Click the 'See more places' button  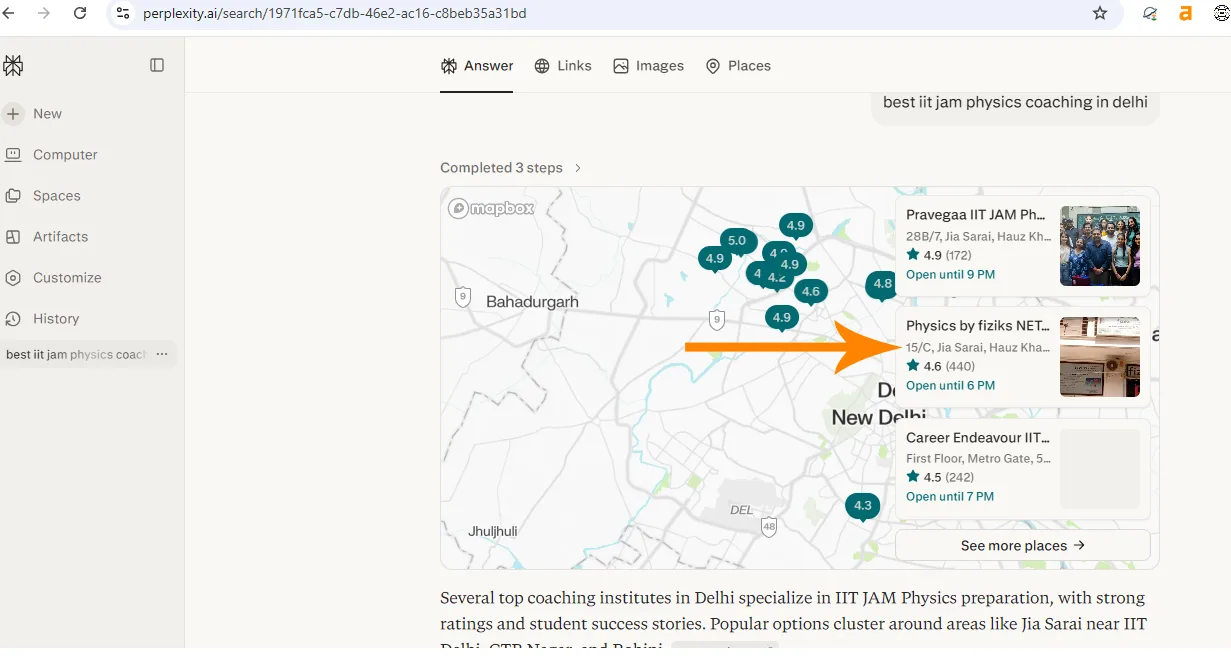(1022, 546)
